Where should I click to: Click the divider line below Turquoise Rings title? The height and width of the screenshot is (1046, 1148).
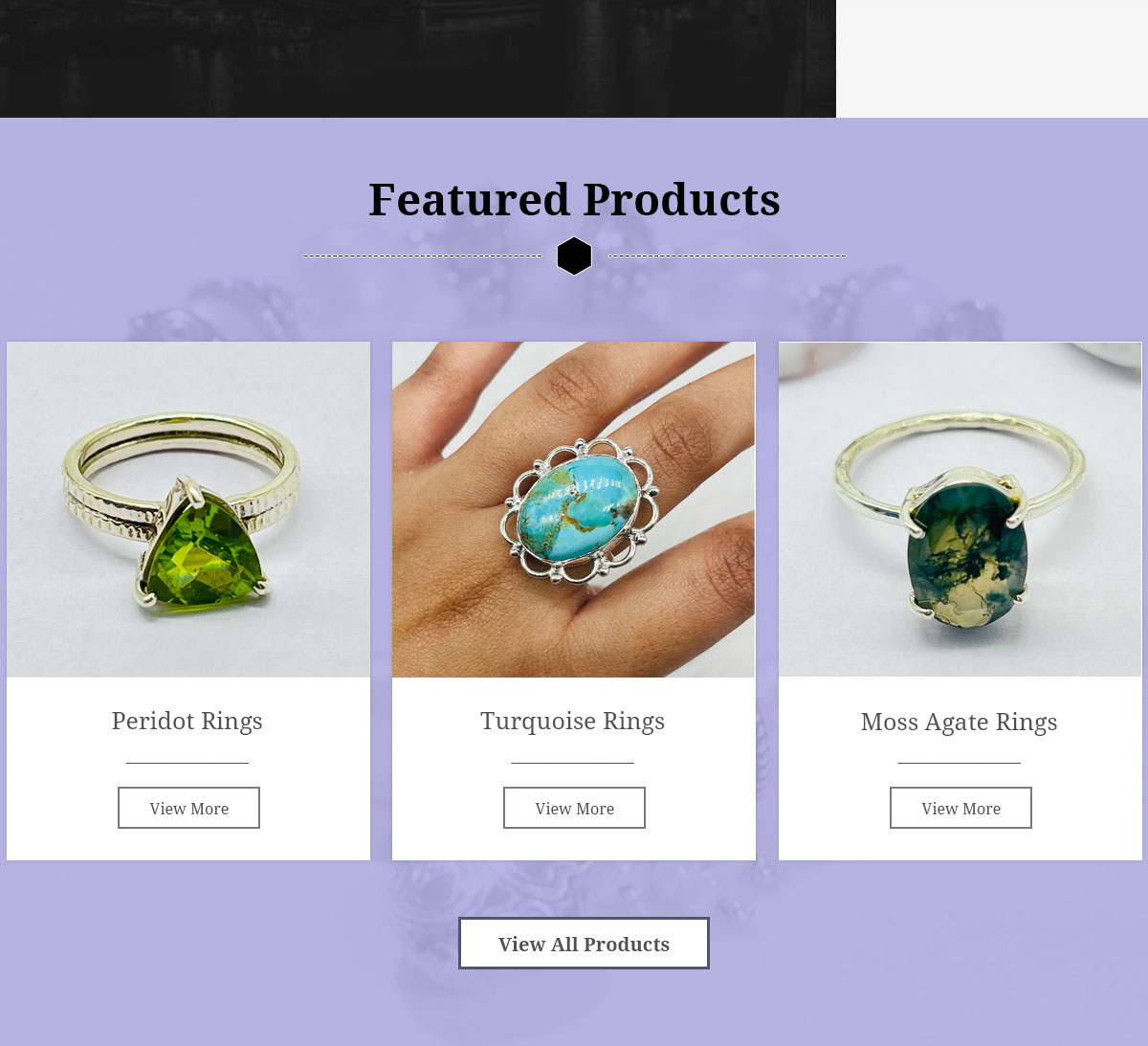(x=573, y=763)
